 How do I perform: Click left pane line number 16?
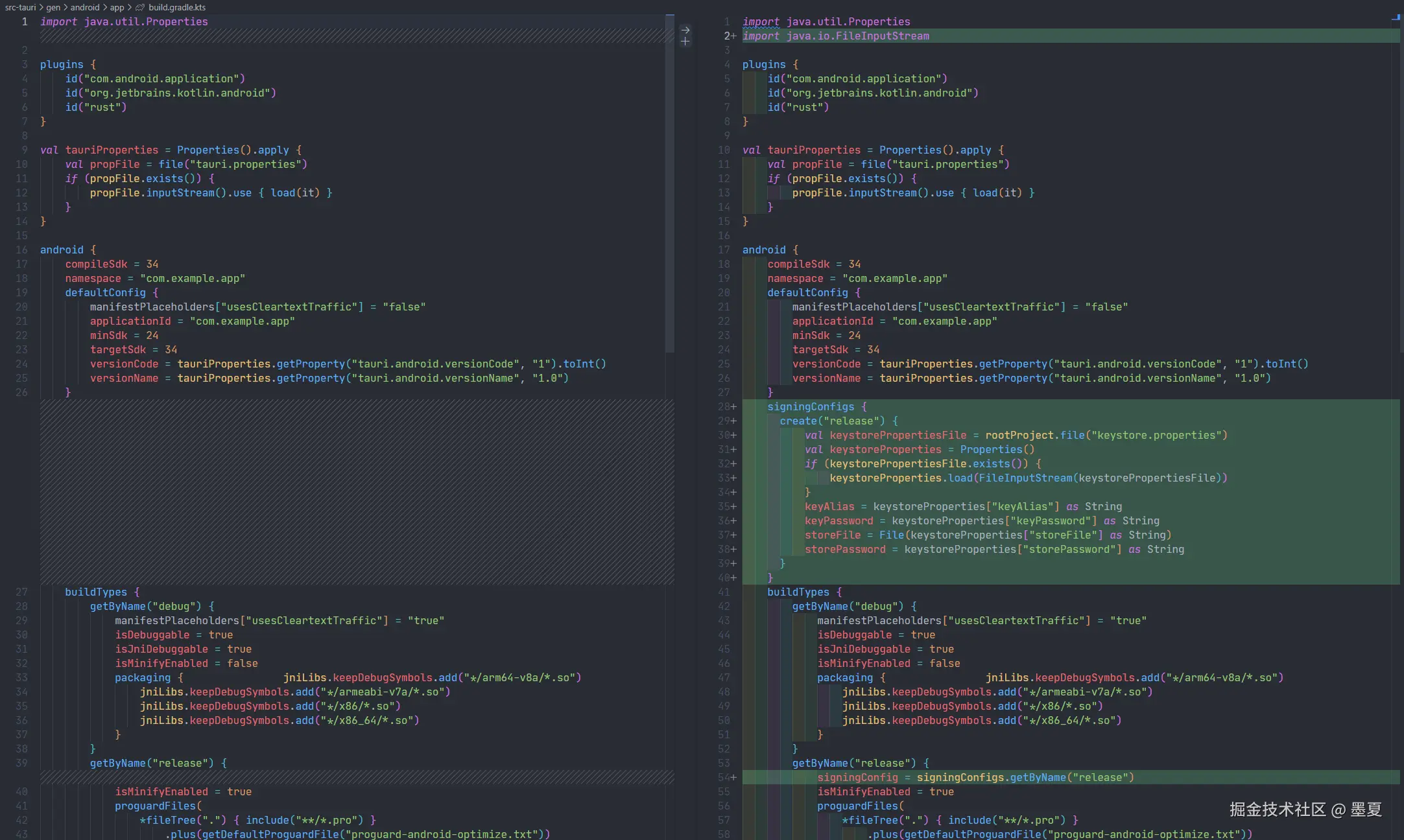click(x=22, y=250)
